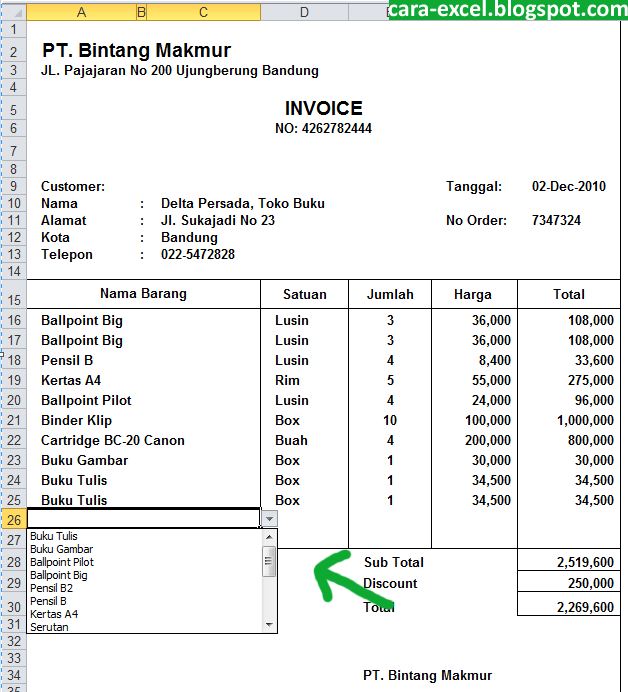Click Cartridge BC-20 Canon item name
The height and width of the screenshot is (692, 628).
(113, 440)
